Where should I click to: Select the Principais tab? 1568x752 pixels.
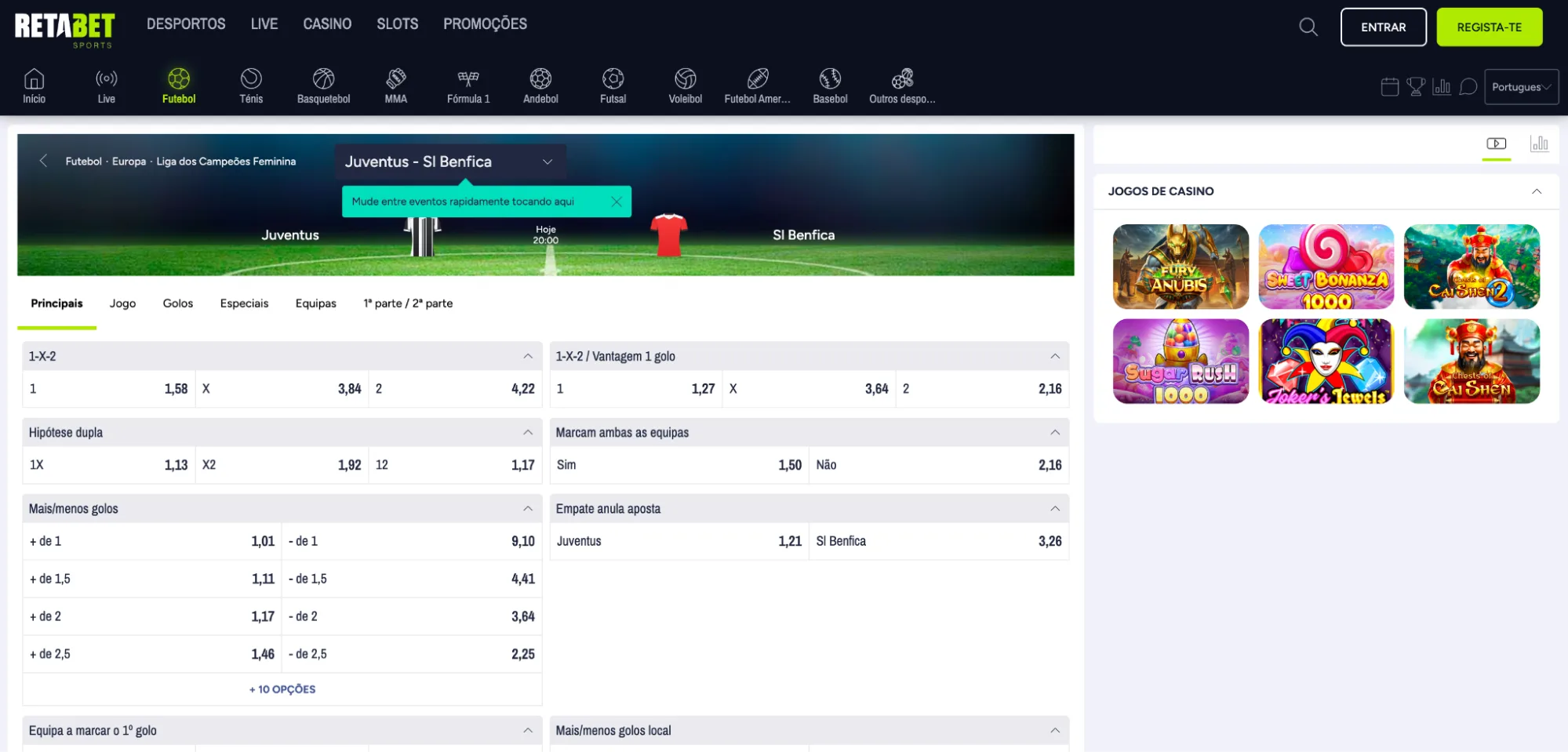pos(56,303)
